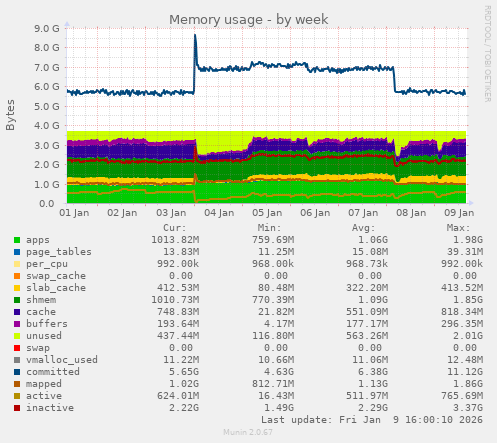Screen dimensions: 497x443
Task: Click the 'Last update' timestamp line
Action: point(372,420)
